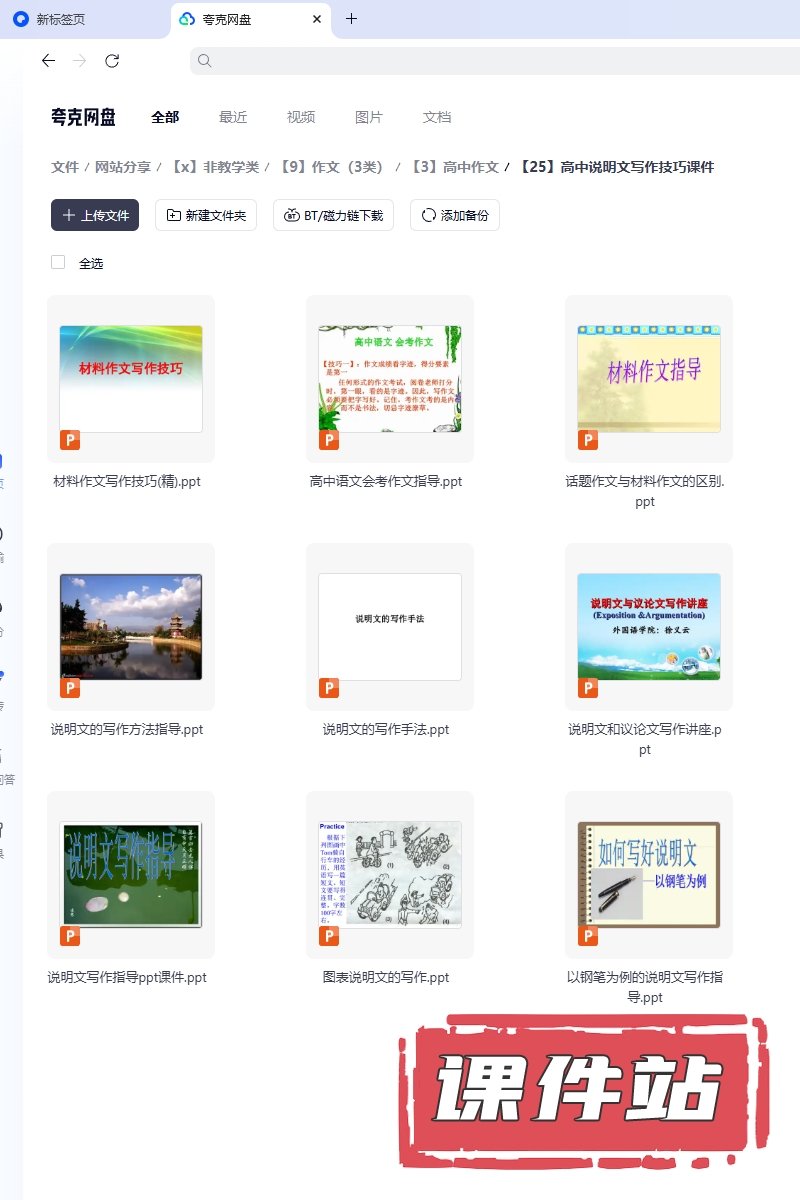Open a new browser tab with plus icon
The image size is (800, 1200).
[x=351, y=19]
